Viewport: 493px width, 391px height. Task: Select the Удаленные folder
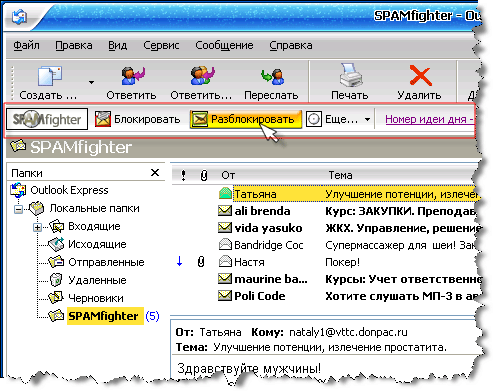(97, 280)
